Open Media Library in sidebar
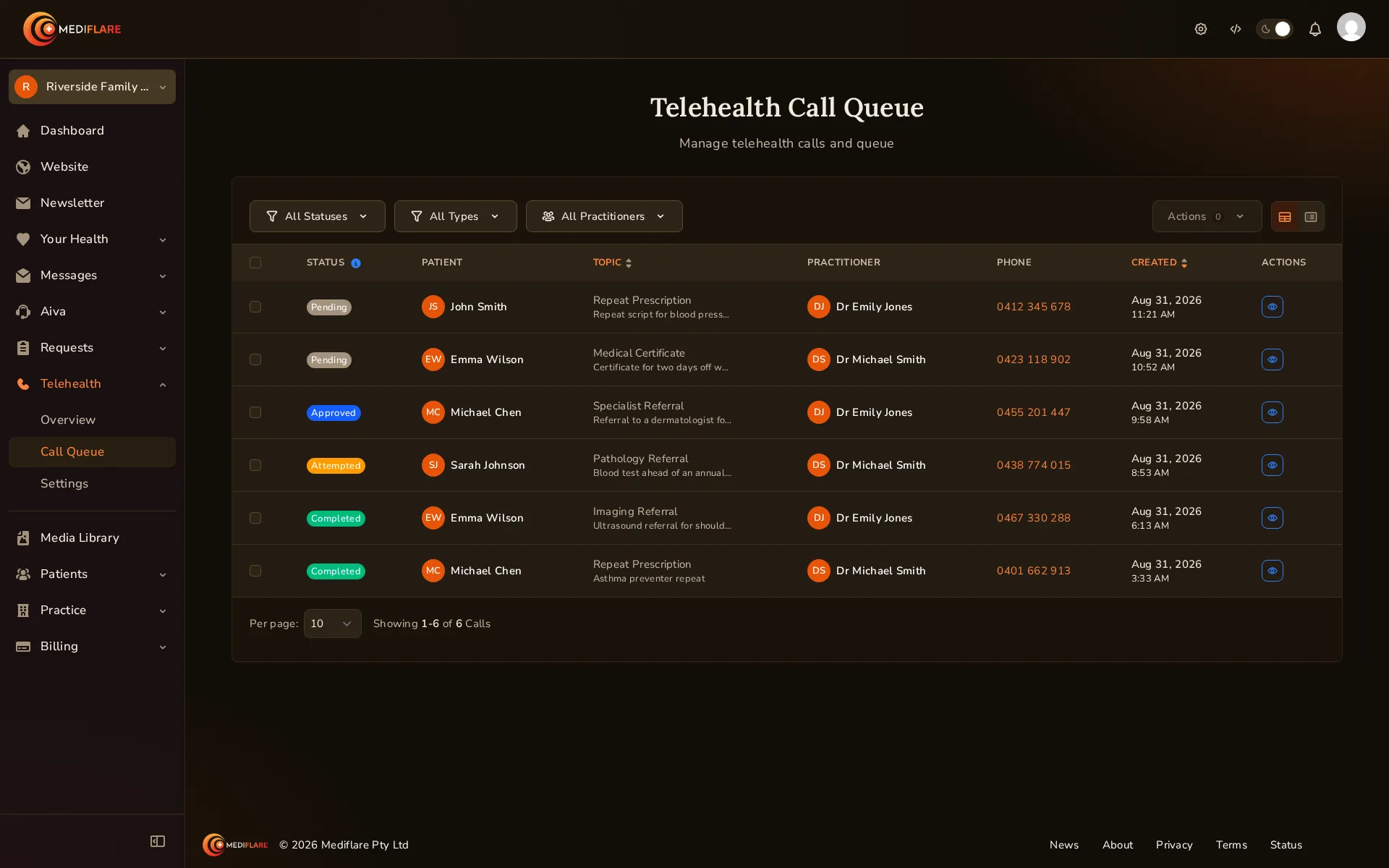Image resolution: width=1389 pixels, height=868 pixels. tap(92, 537)
